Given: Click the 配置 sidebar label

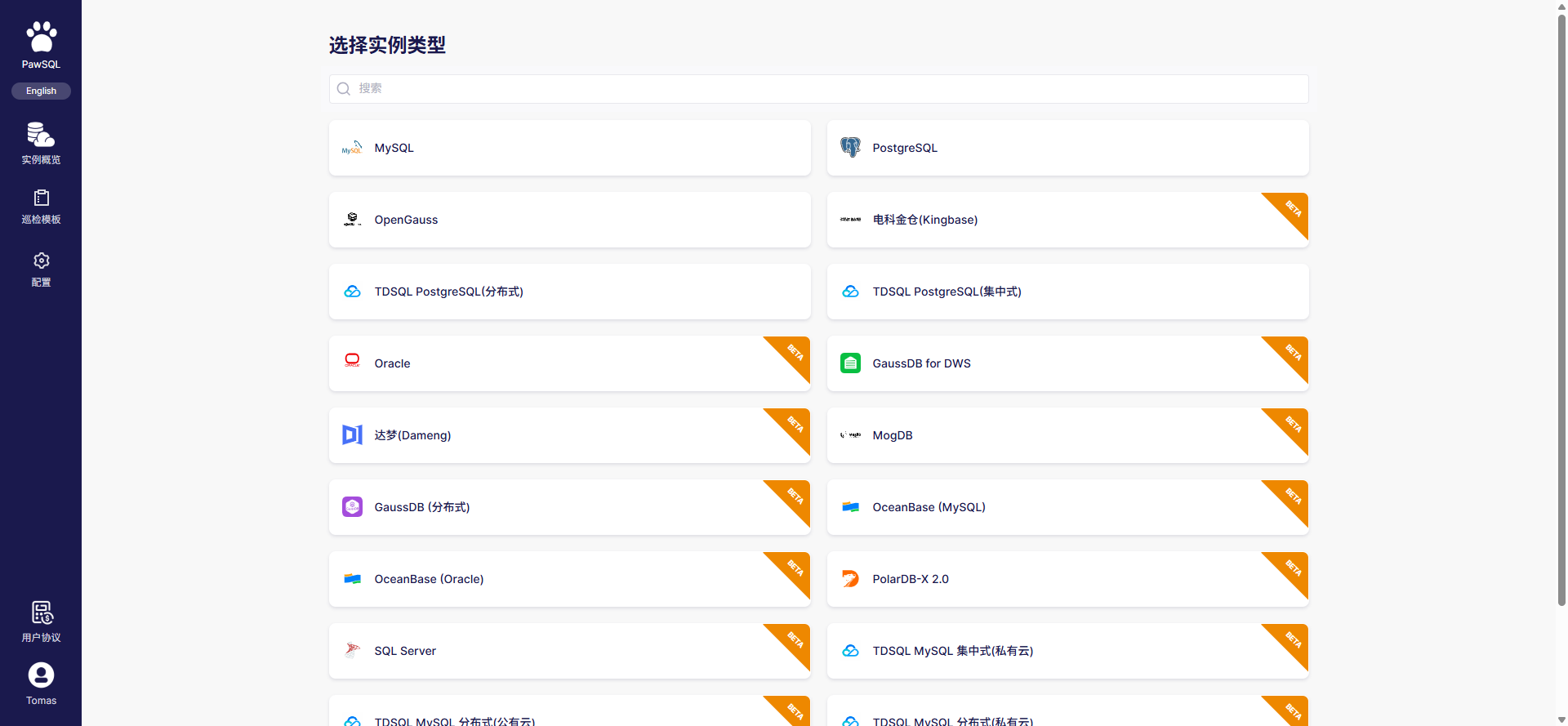Looking at the screenshot, I should coord(41,283).
